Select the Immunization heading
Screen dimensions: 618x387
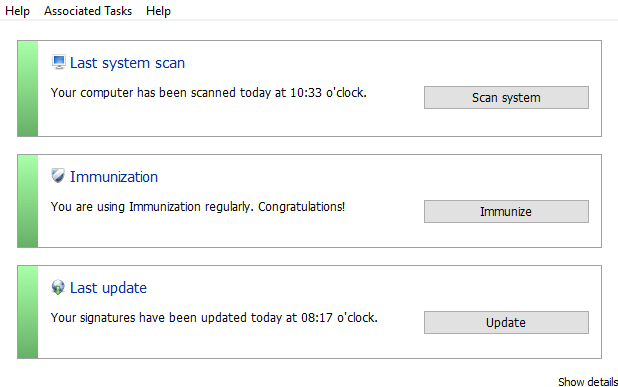click(x=114, y=177)
